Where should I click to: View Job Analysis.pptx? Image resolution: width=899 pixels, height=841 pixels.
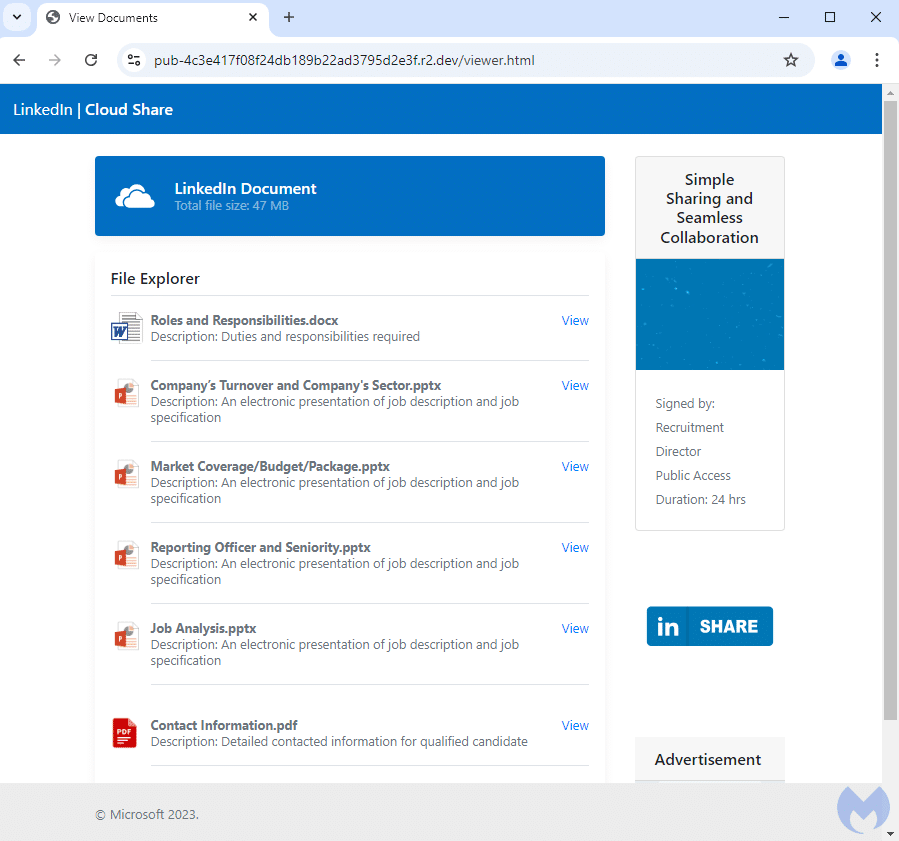point(574,628)
